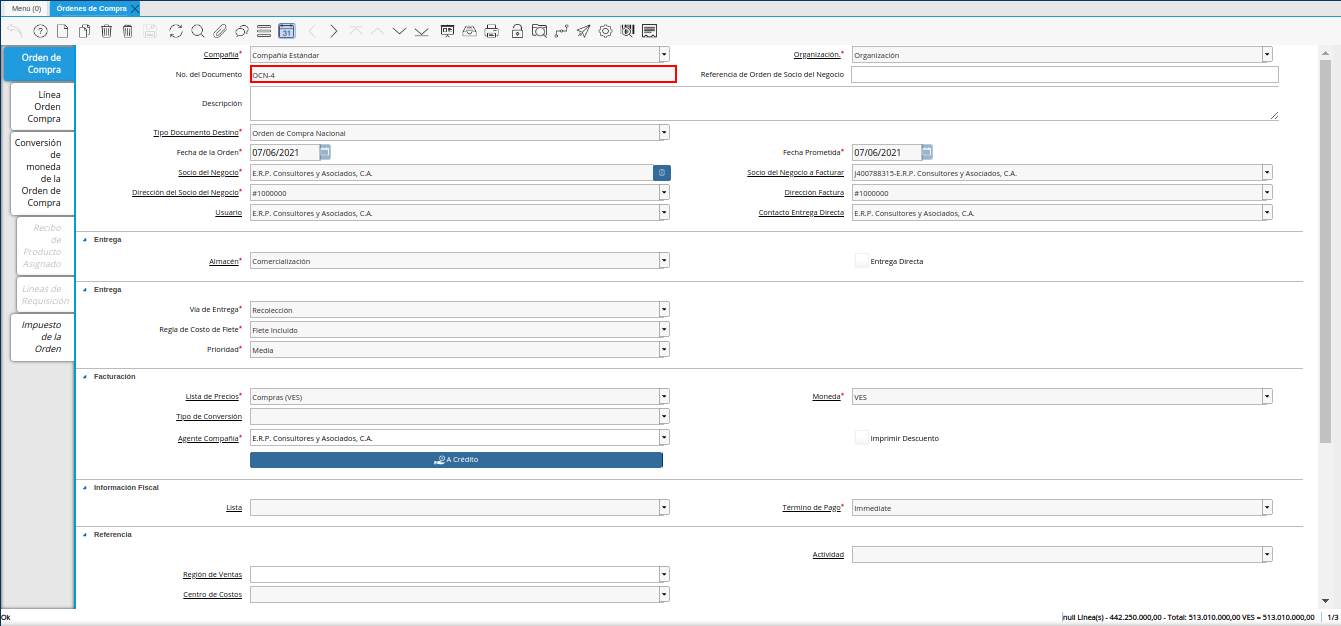Click the refresh arrows toolbar icon
Image resolution: width=1341 pixels, height=626 pixels.
(176, 31)
